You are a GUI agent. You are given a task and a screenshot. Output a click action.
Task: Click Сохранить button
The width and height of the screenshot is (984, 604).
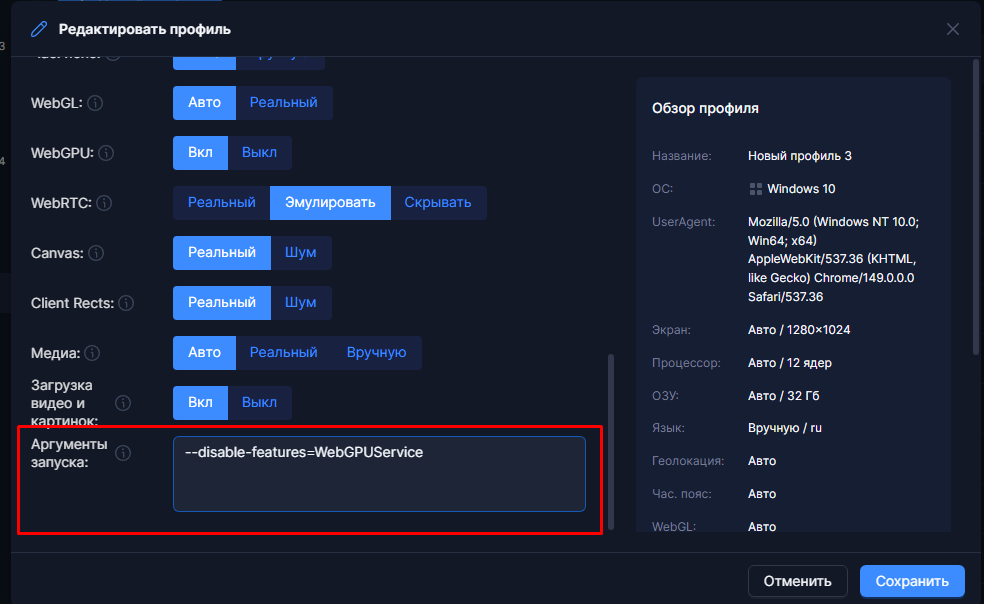(912, 581)
